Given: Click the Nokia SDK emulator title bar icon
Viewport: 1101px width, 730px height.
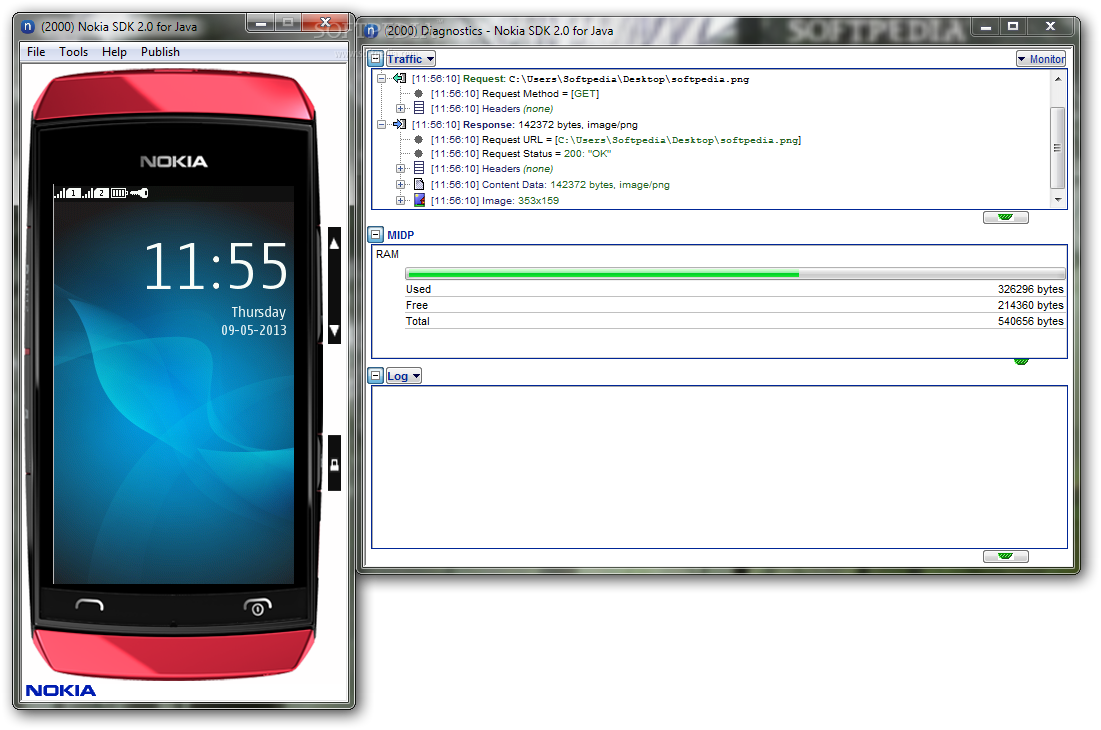Looking at the screenshot, I should [x=27, y=27].
